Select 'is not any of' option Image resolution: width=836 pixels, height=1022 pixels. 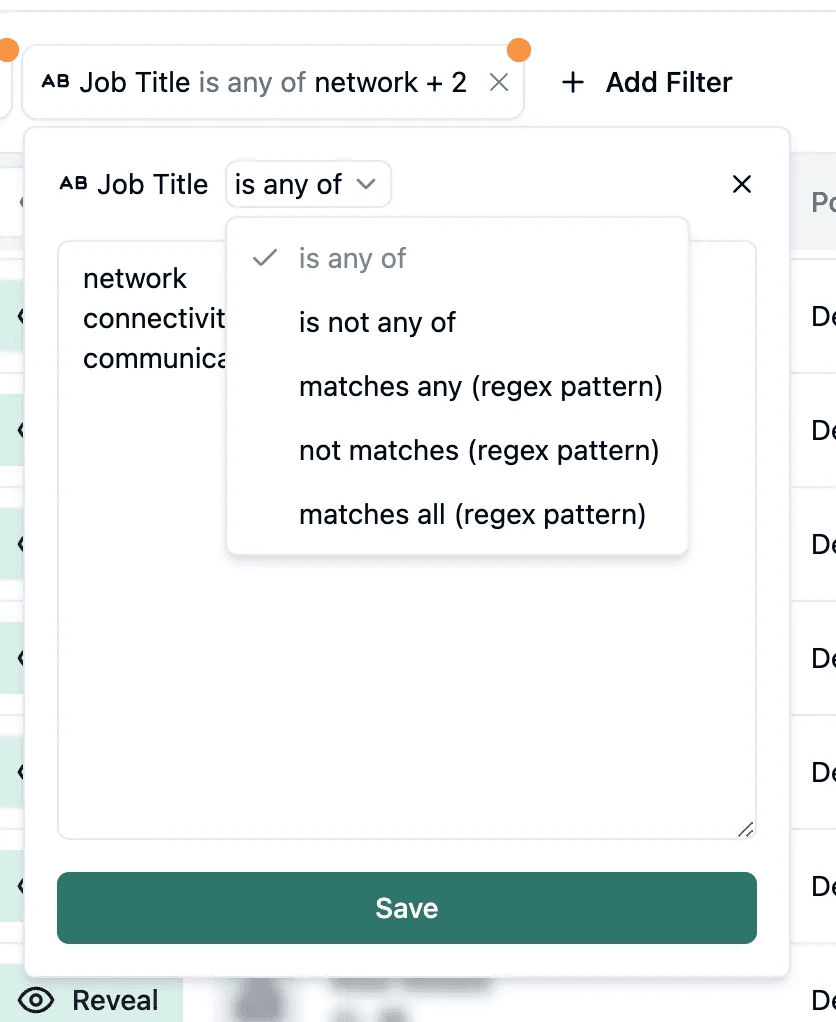377,322
